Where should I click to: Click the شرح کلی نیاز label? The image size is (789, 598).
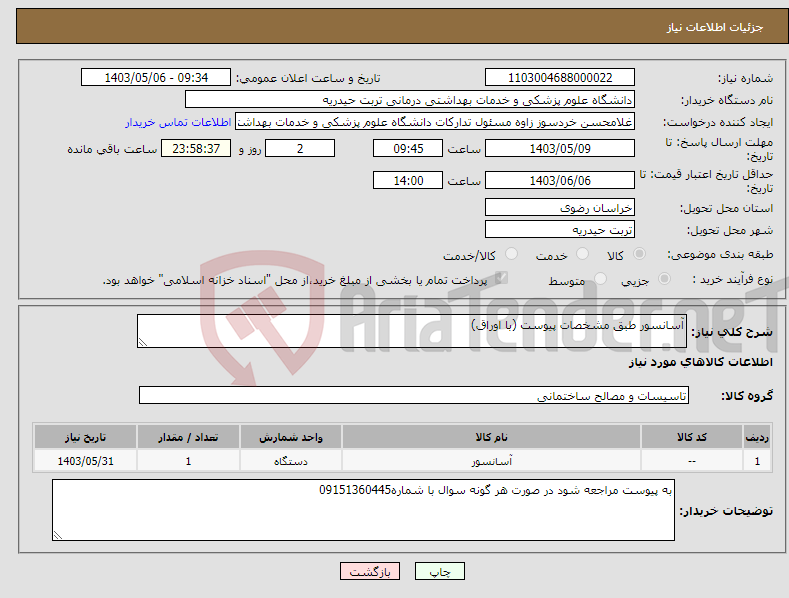pos(732,332)
